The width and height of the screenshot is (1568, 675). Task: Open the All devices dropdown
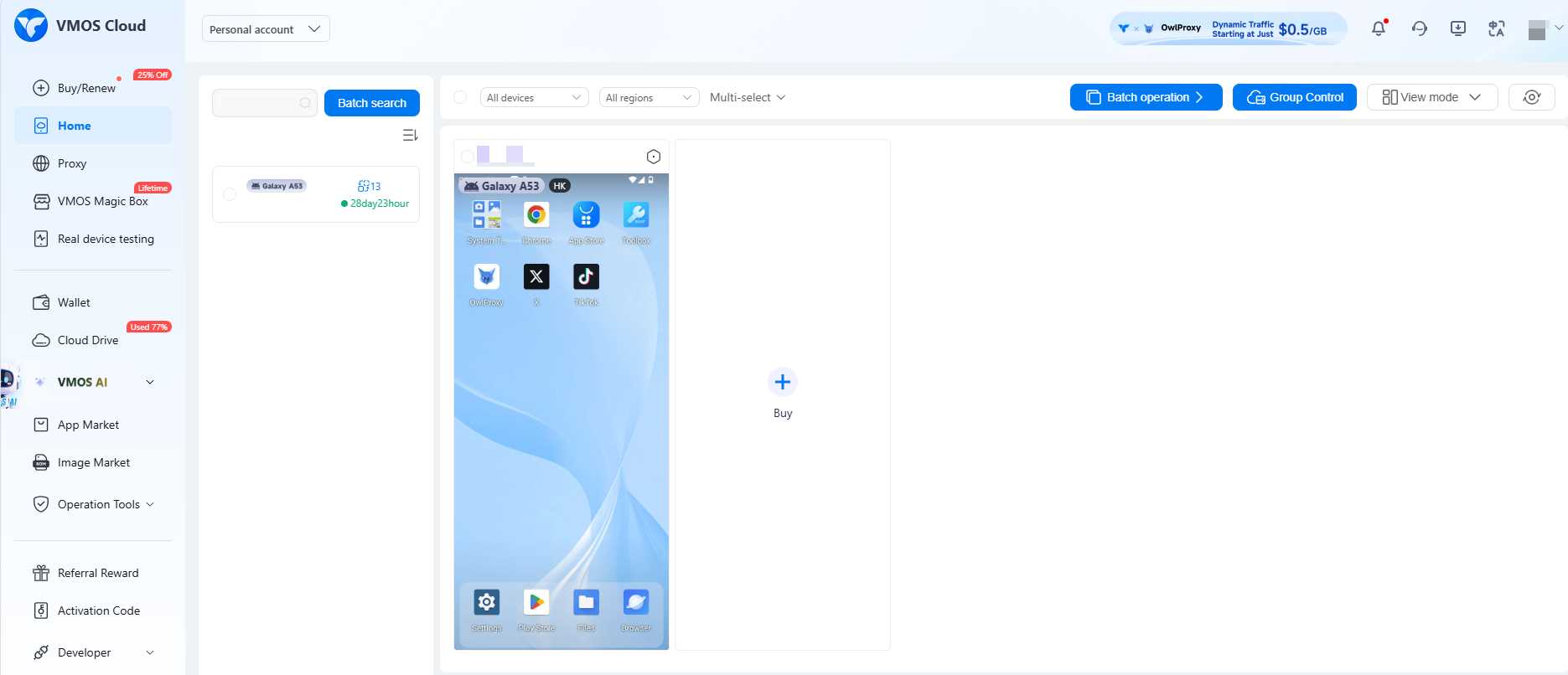[x=534, y=97]
